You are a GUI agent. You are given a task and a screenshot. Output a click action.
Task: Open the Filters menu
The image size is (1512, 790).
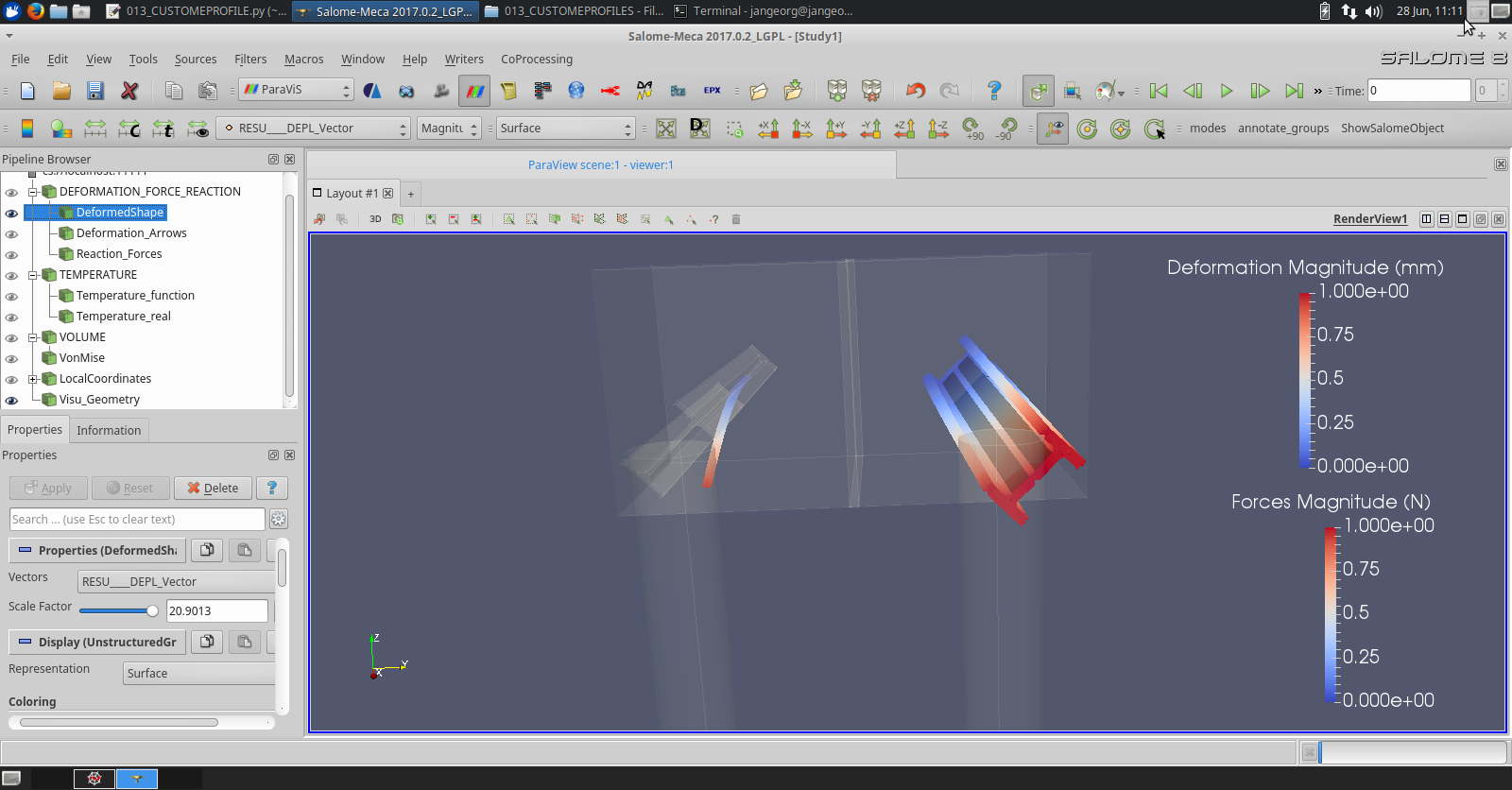pyautogui.click(x=250, y=59)
